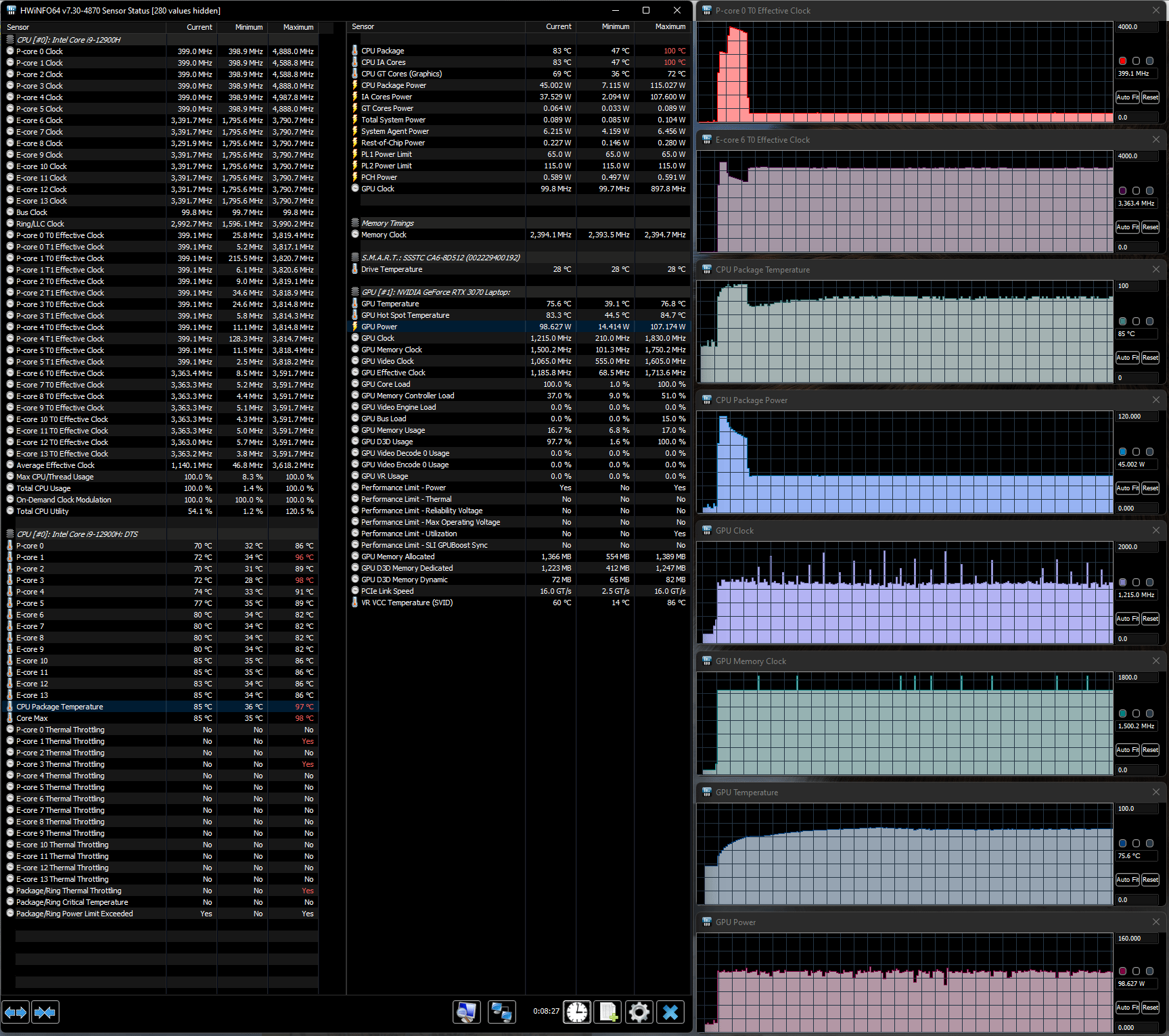Click the Memory Timings group icon
1169x1036 pixels.
(x=355, y=223)
